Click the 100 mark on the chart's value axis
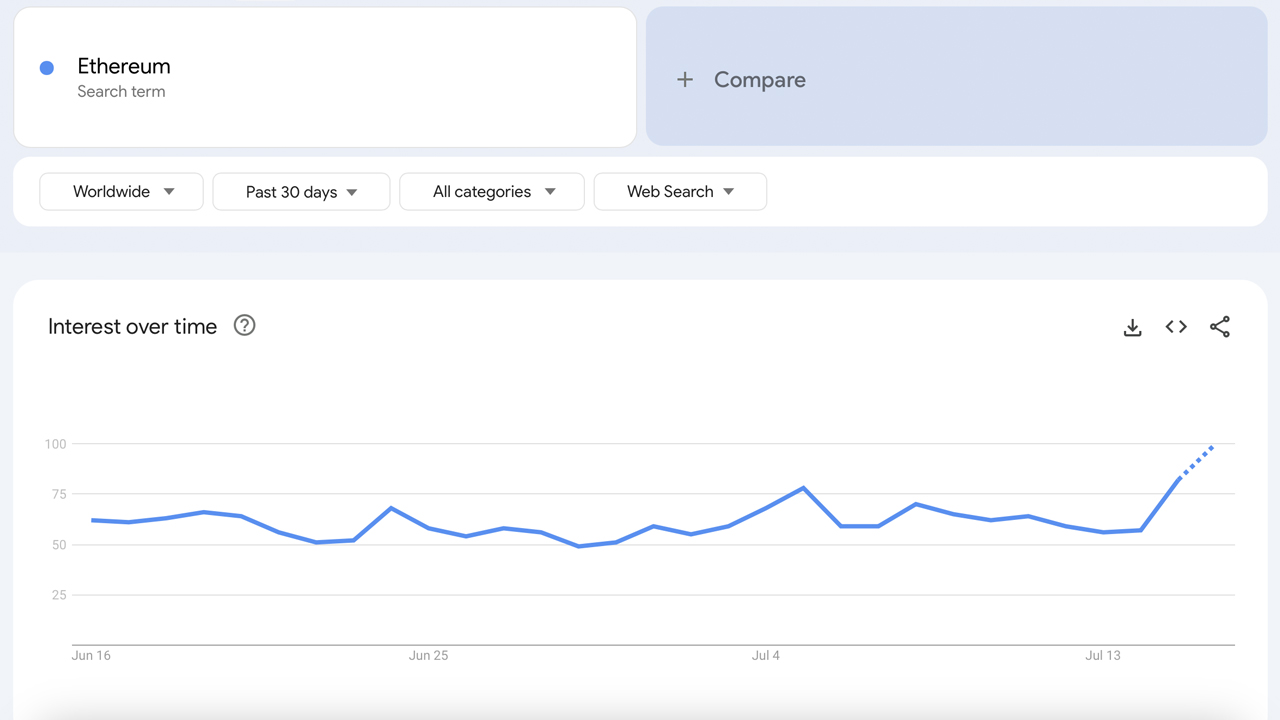Image resolution: width=1280 pixels, height=720 pixels. (55, 444)
